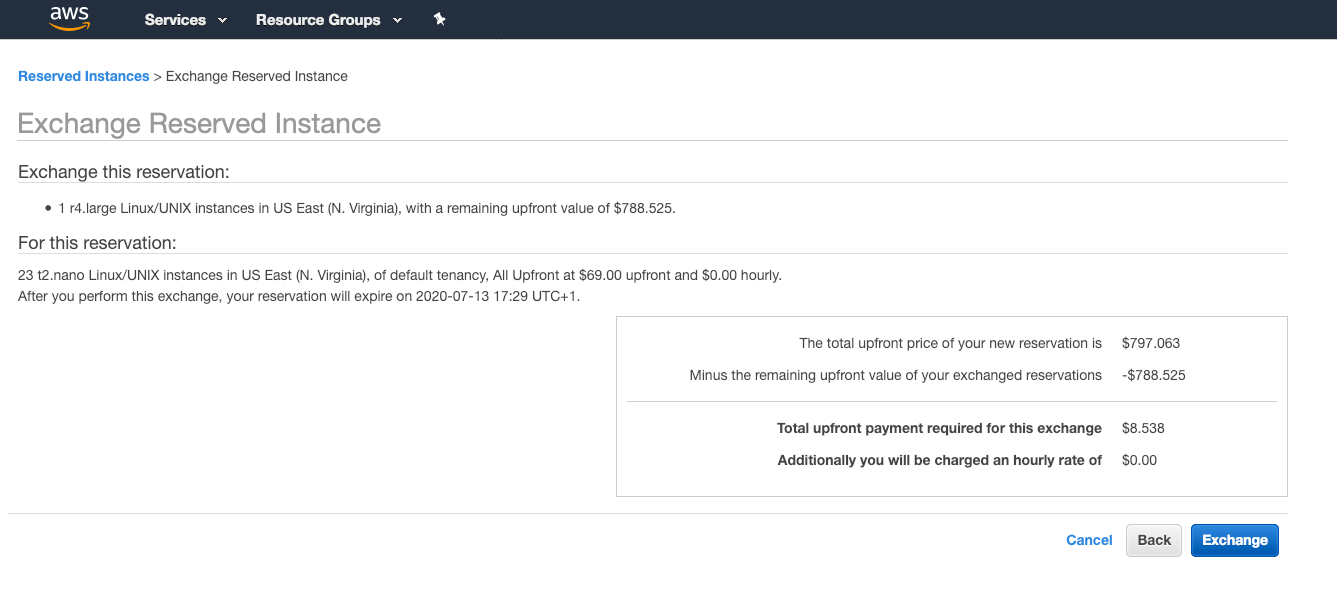Expand the Services dropdown arrow
Viewport: 1337px width, 600px height.
(222, 20)
